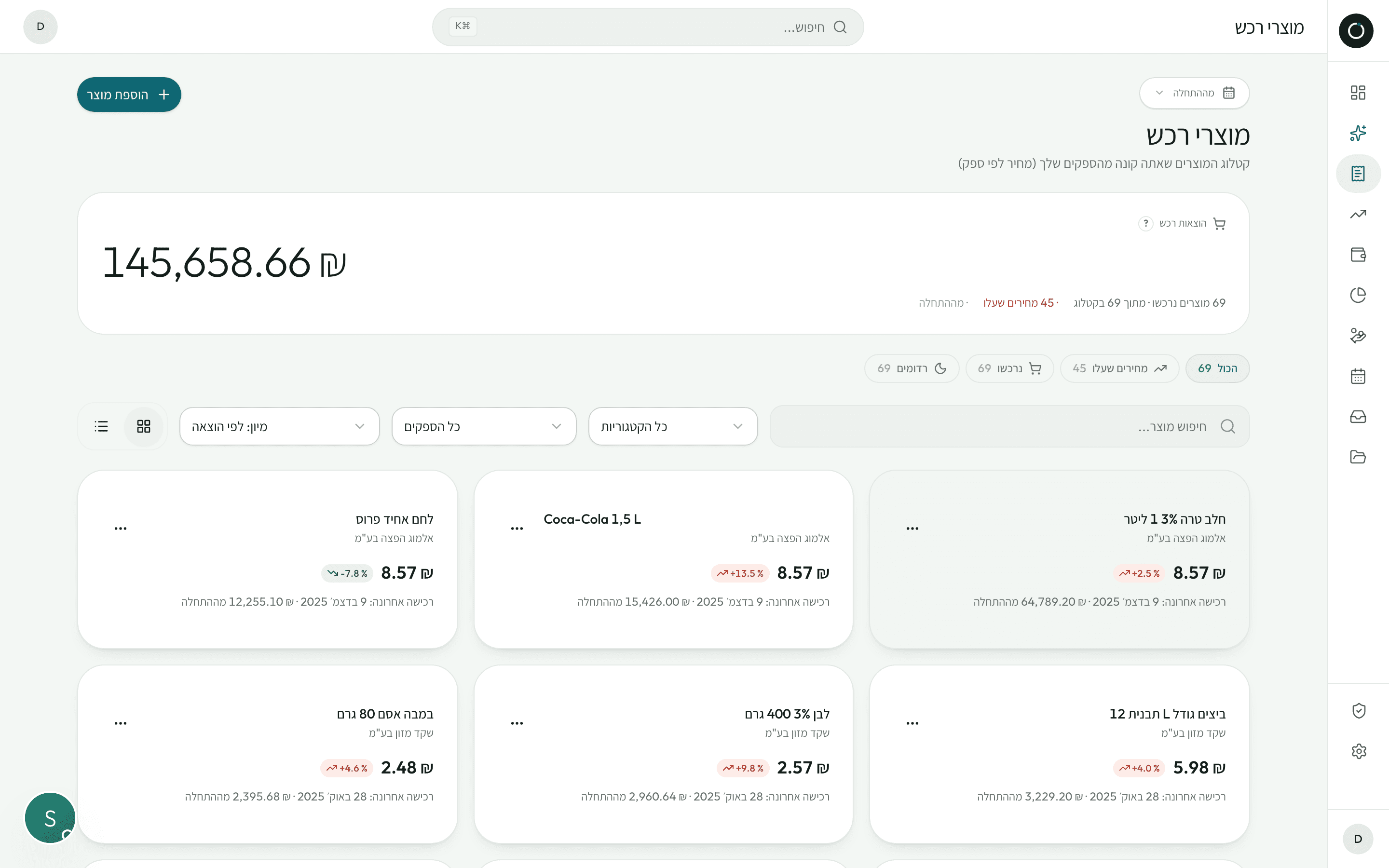This screenshot has width=1389, height=868.
Task: Click the app logo in the sidebar
Action: pos(1356,30)
